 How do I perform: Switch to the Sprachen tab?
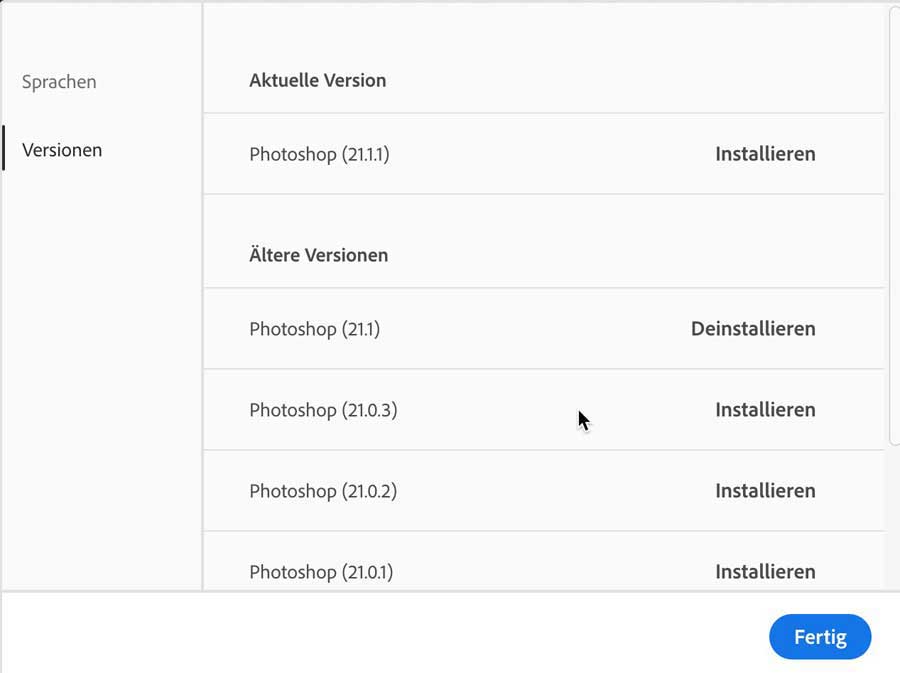coord(59,82)
